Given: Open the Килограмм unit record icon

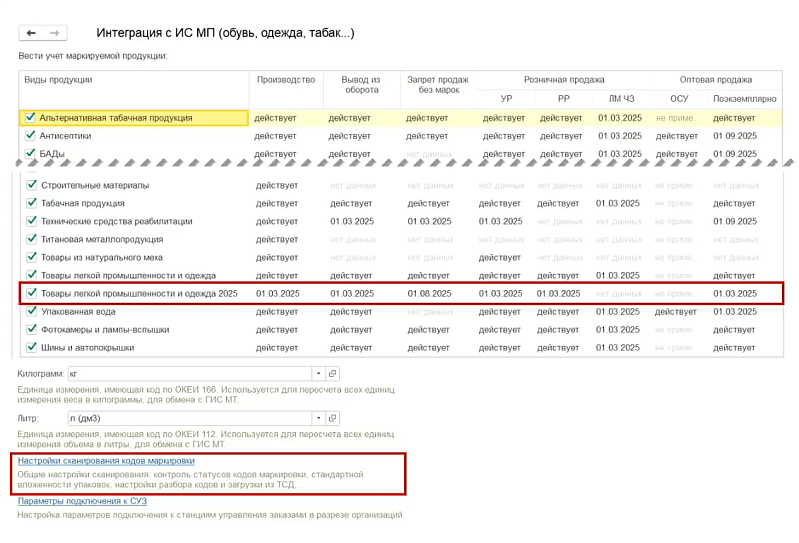Looking at the screenshot, I should pos(332,373).
